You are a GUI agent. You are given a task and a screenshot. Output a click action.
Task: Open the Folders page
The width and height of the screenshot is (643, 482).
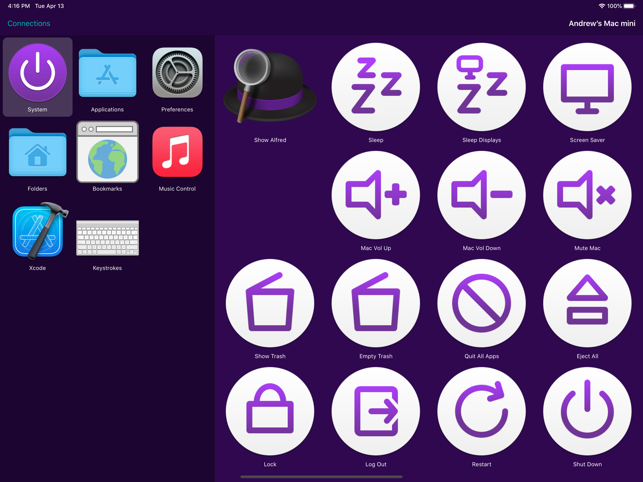point(37,152)
